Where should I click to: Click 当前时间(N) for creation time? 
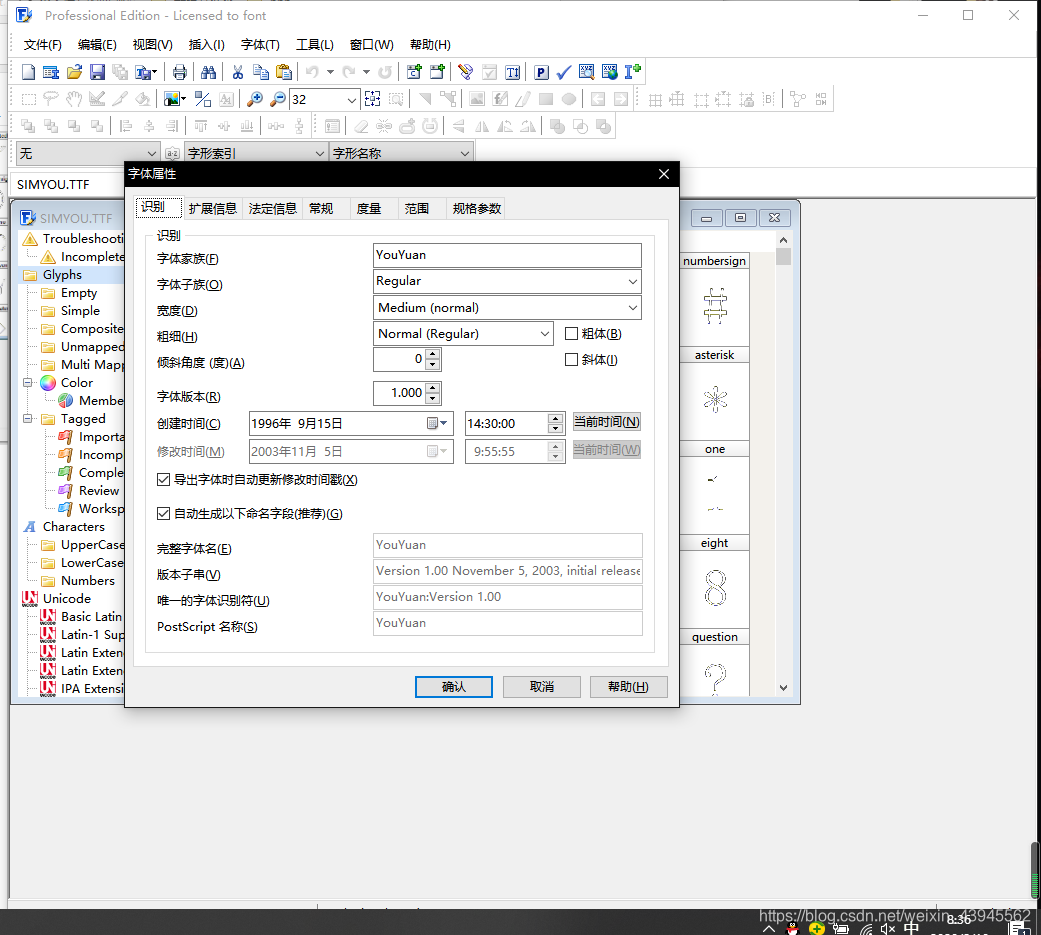click(x=607, y=422)
